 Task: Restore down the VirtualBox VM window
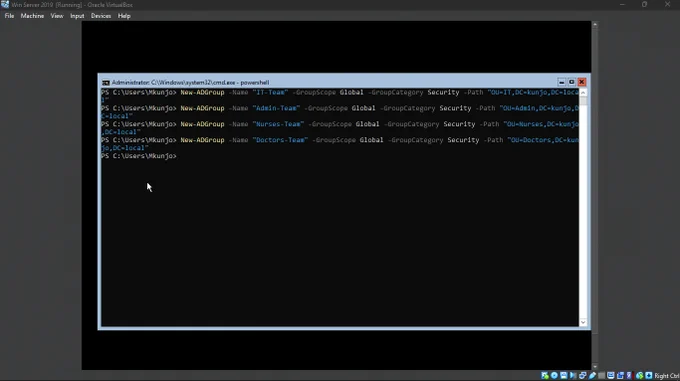coord(644,4)
